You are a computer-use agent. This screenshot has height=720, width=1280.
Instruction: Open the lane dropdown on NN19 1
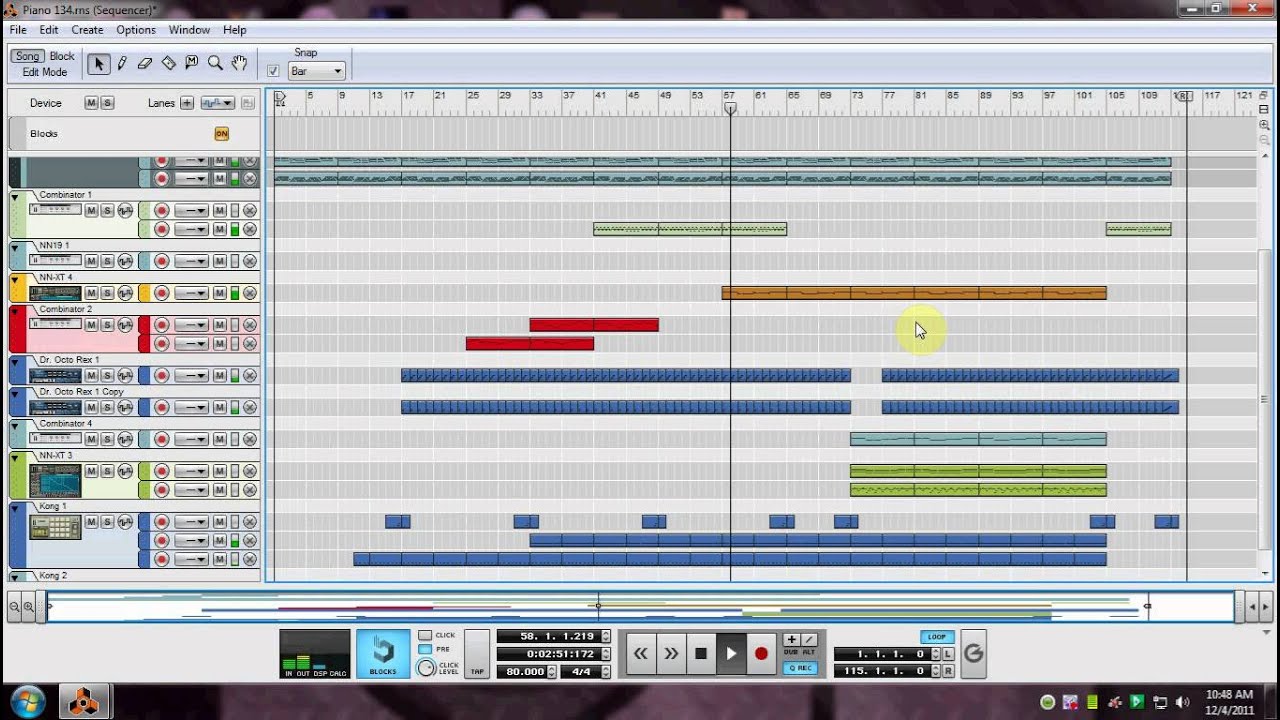[190, 261]
